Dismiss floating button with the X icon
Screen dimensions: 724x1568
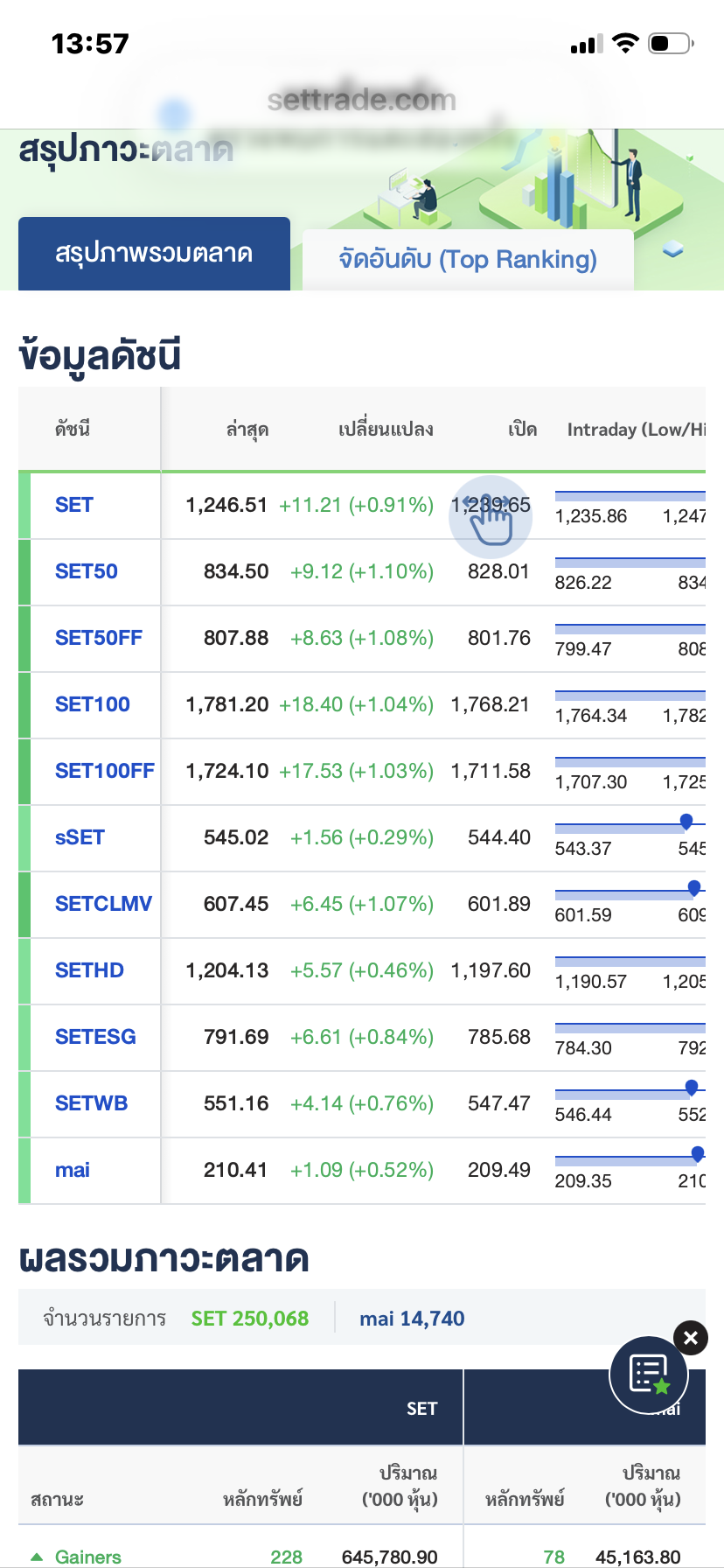690,1337
